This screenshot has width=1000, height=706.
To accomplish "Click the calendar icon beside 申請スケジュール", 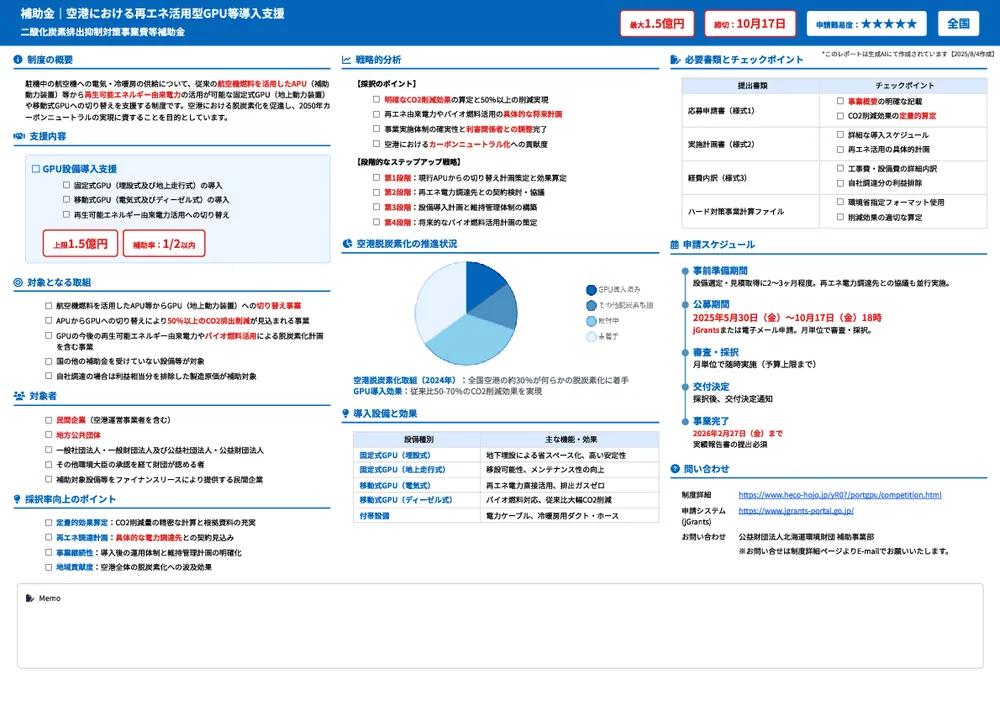I will click(675, 244).
